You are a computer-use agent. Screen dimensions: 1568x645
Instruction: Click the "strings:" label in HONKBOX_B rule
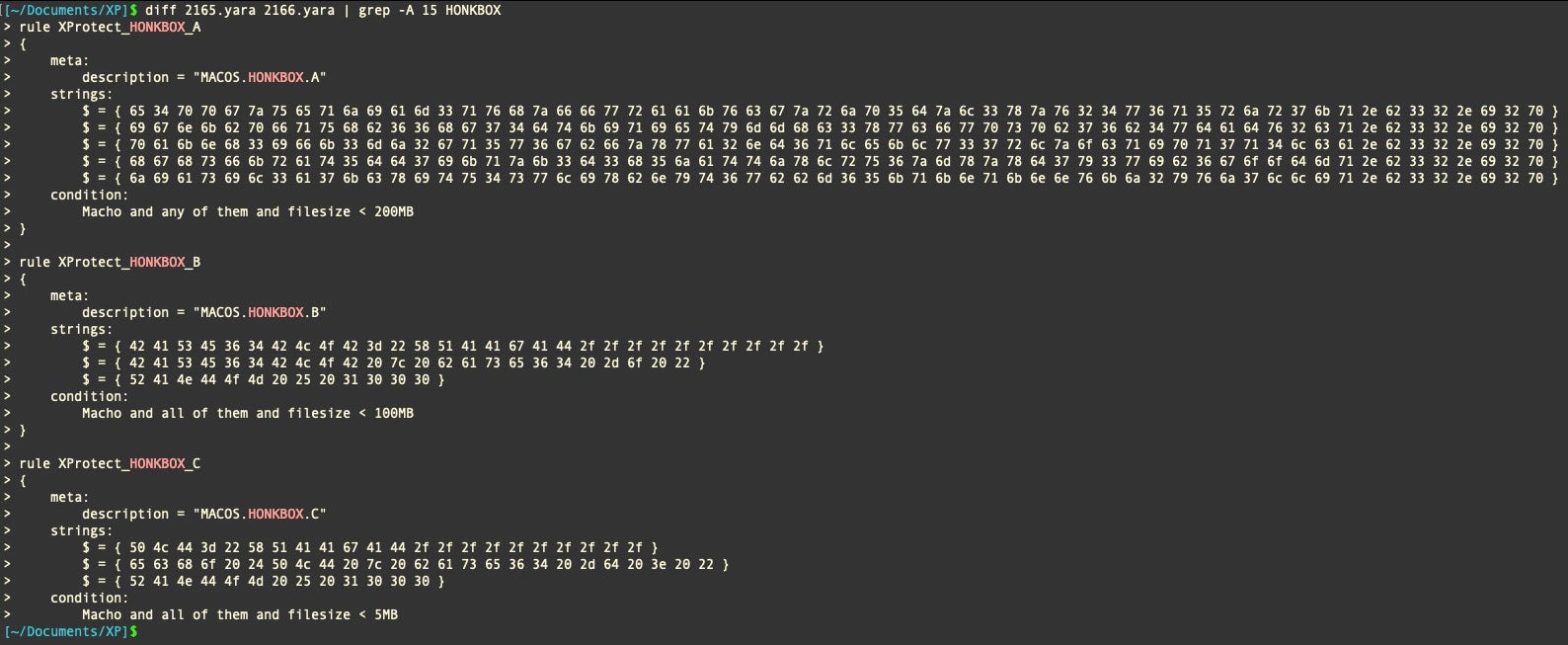click(81, 329)
